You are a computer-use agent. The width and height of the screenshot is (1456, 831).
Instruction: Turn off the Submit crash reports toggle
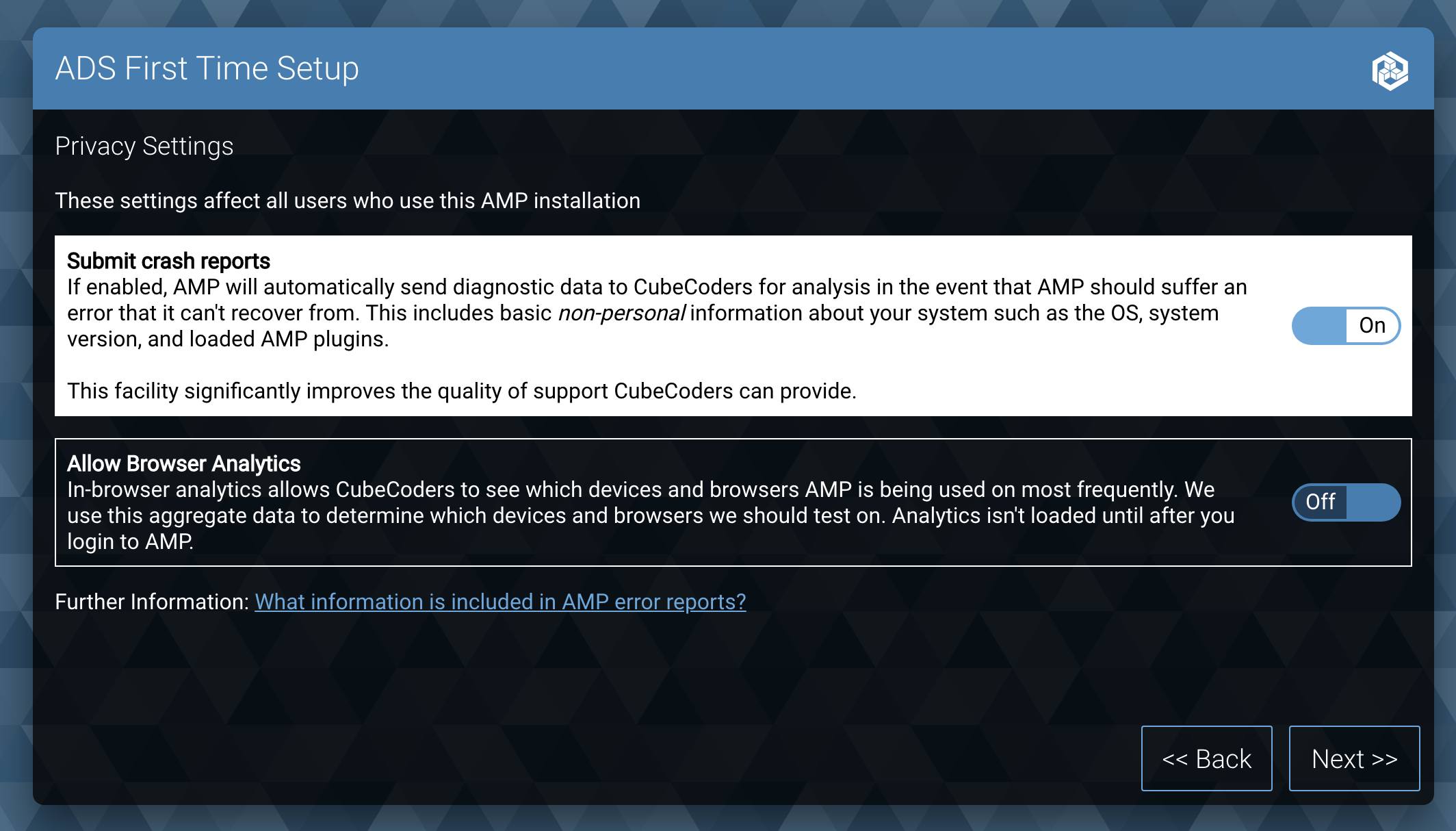[1345, 326]
